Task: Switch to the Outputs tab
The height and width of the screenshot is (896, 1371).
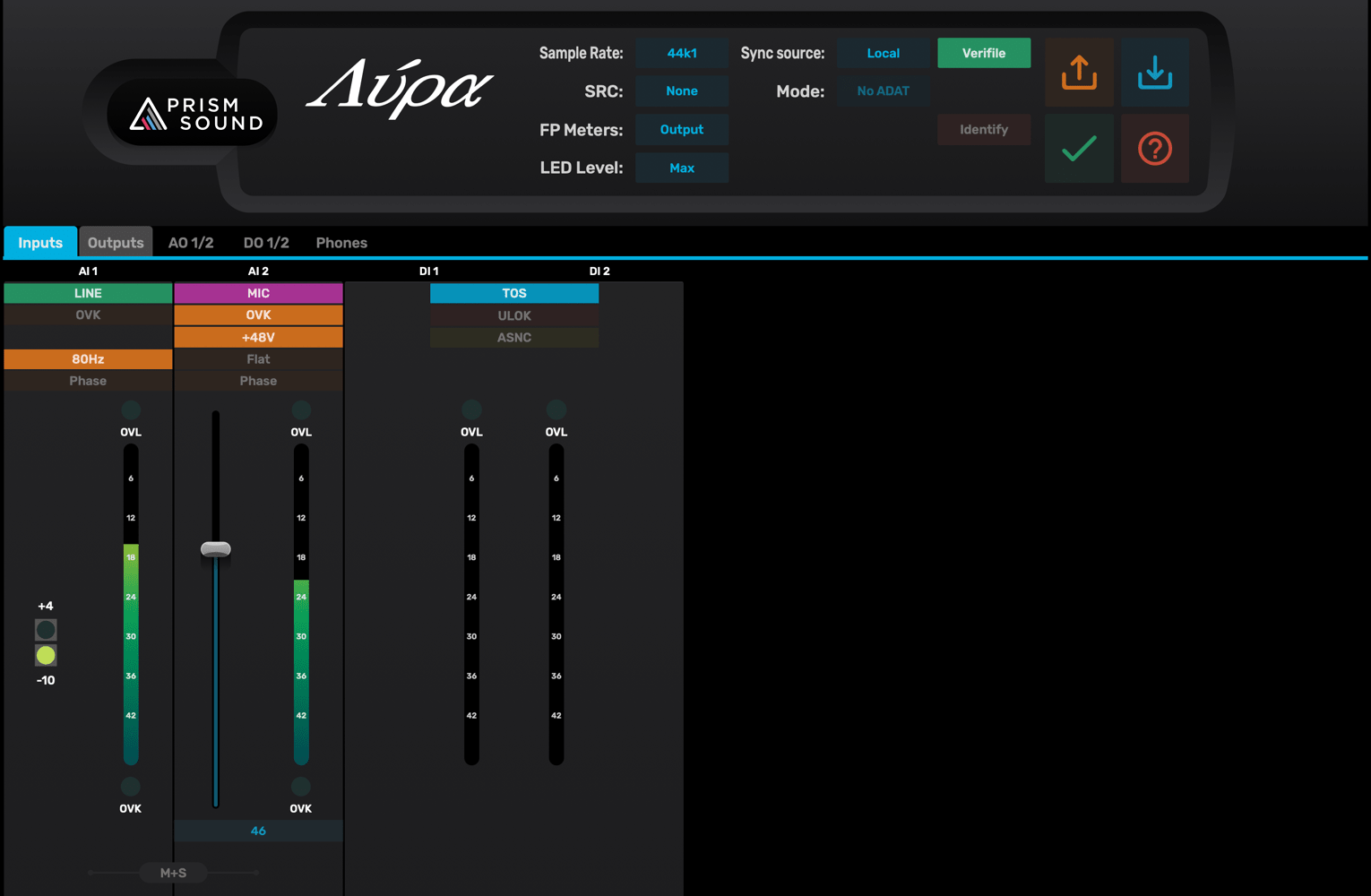Action: click(x=116, y=242)
